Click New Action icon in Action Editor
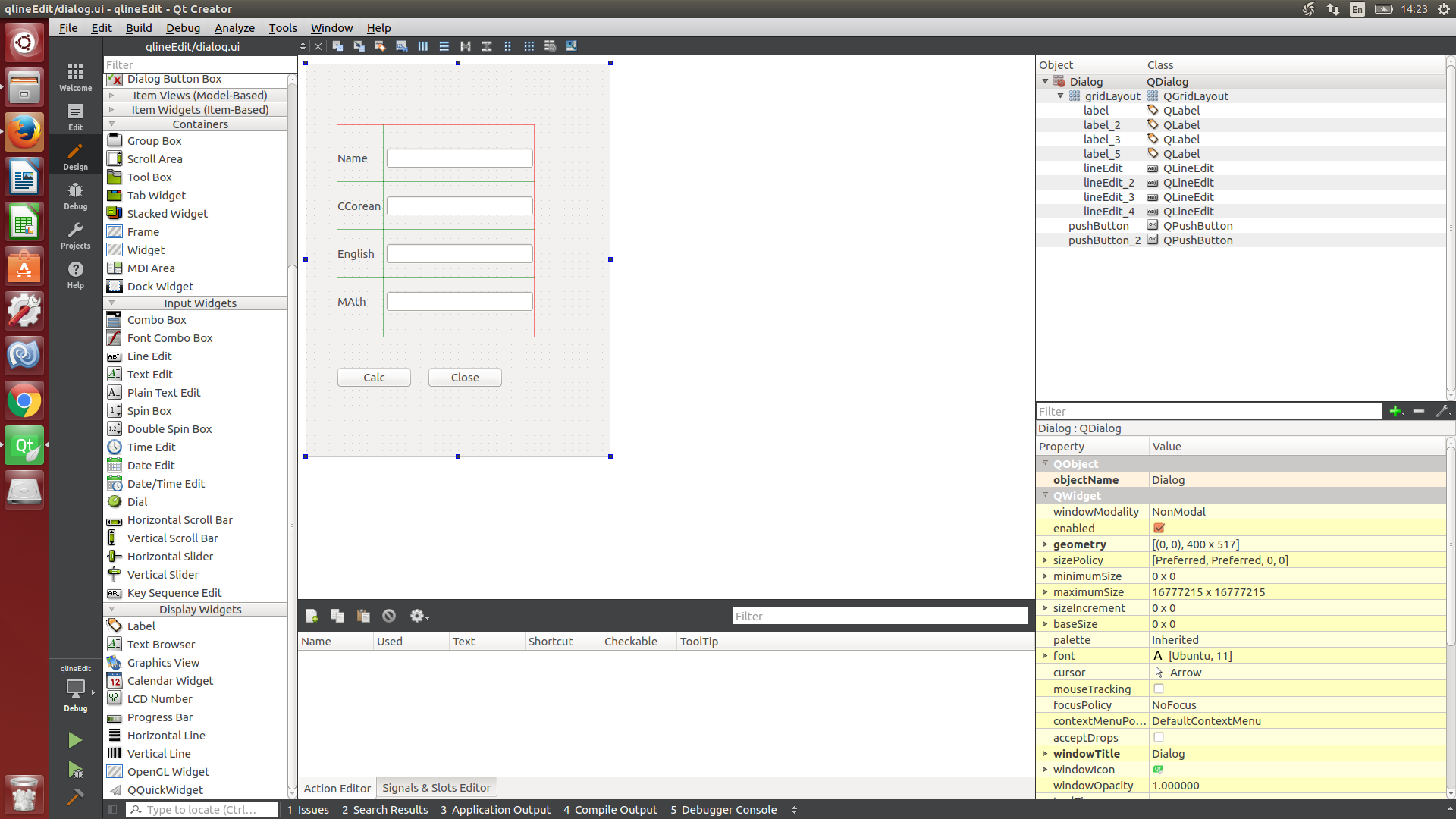Image resolution: width=1456 pixels, height=819 pixels. point(312,616)
